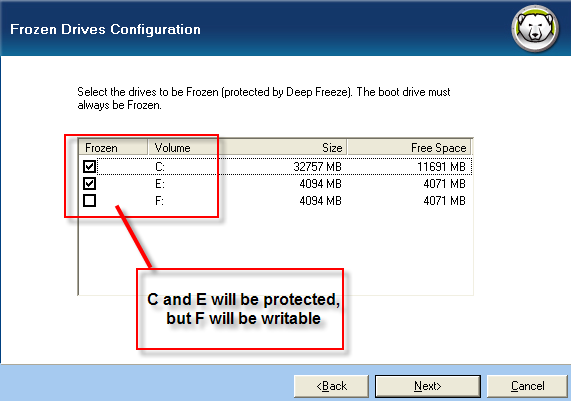
Task: Click the Frozen Drives Configuration title
Action: coord(105,29)
